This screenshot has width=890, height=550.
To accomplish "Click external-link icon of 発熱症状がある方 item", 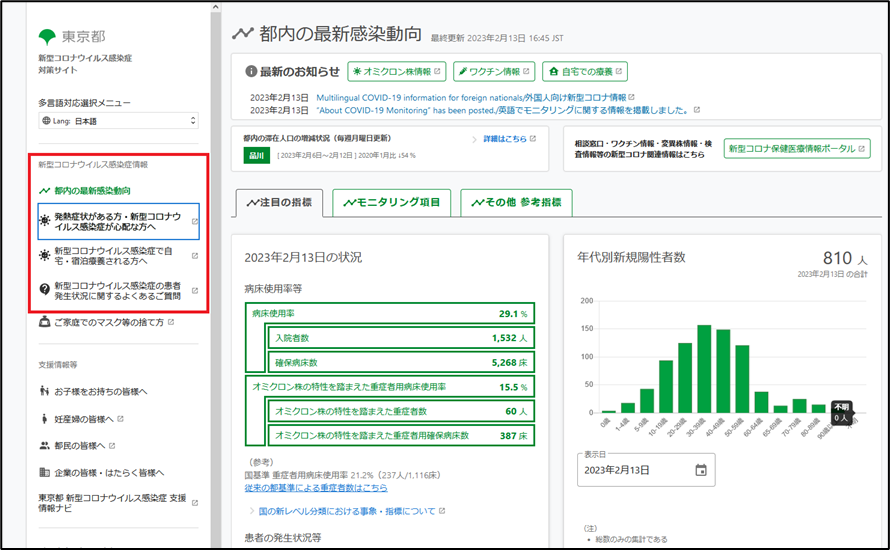I will (195, 221).
